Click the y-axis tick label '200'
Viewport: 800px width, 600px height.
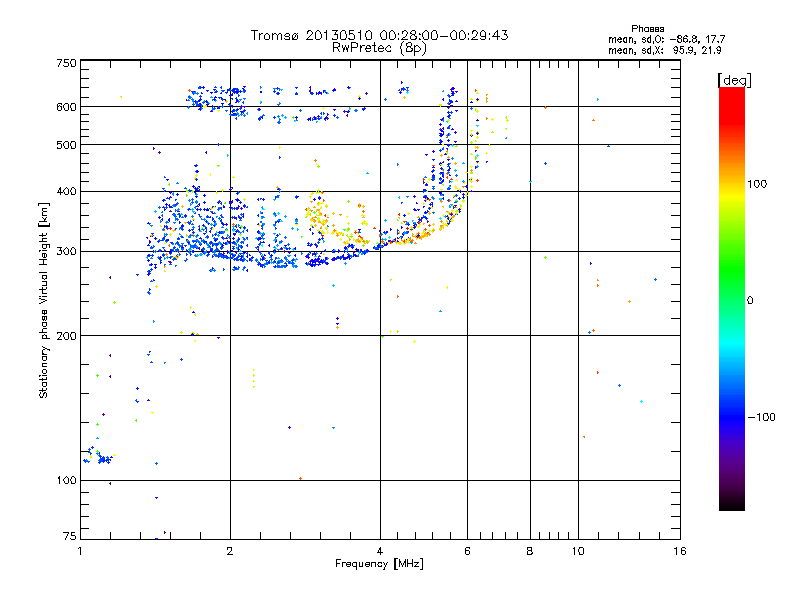[x=66, y=336]
